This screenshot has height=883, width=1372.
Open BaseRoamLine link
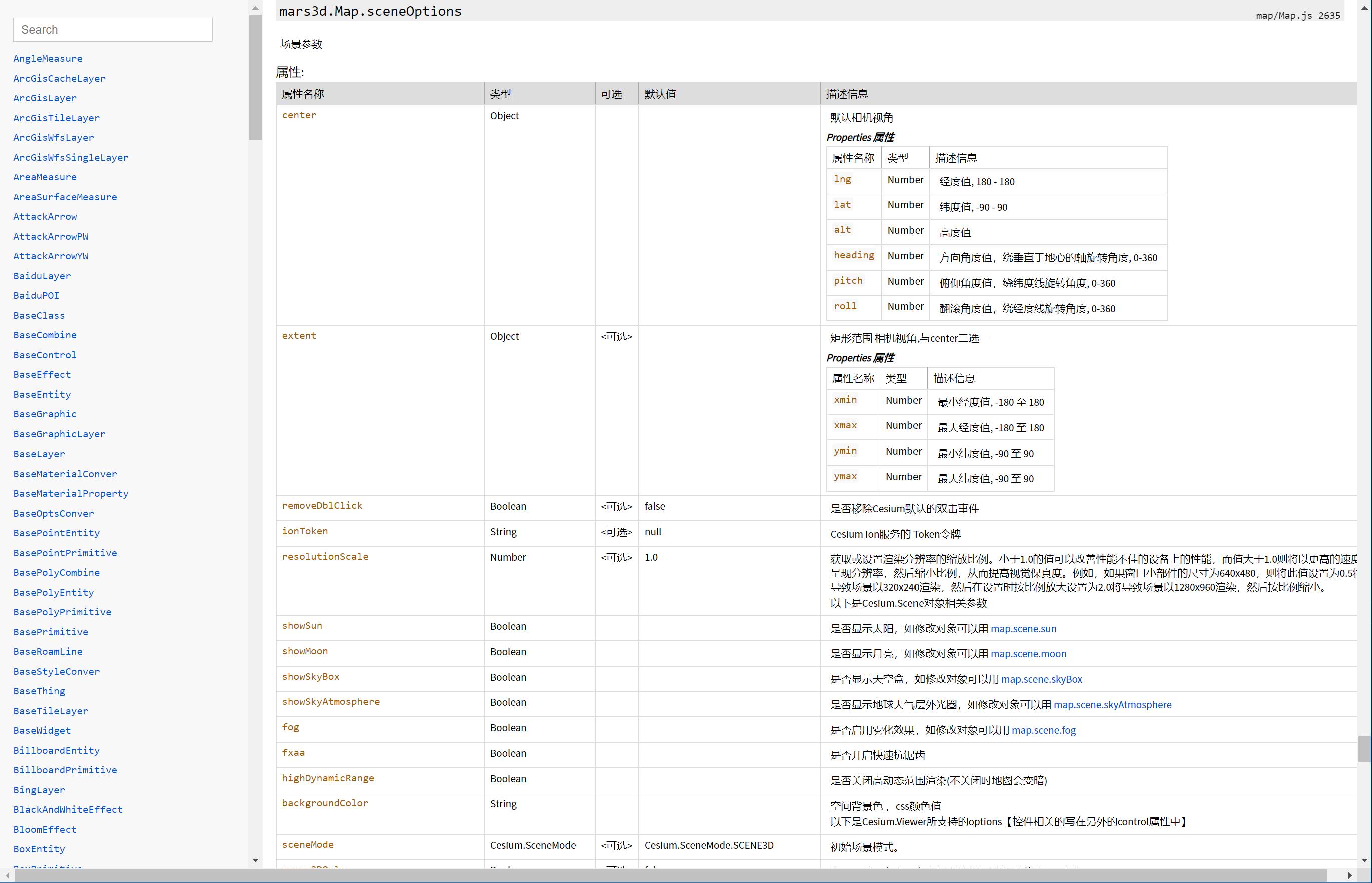pos(48,652)
